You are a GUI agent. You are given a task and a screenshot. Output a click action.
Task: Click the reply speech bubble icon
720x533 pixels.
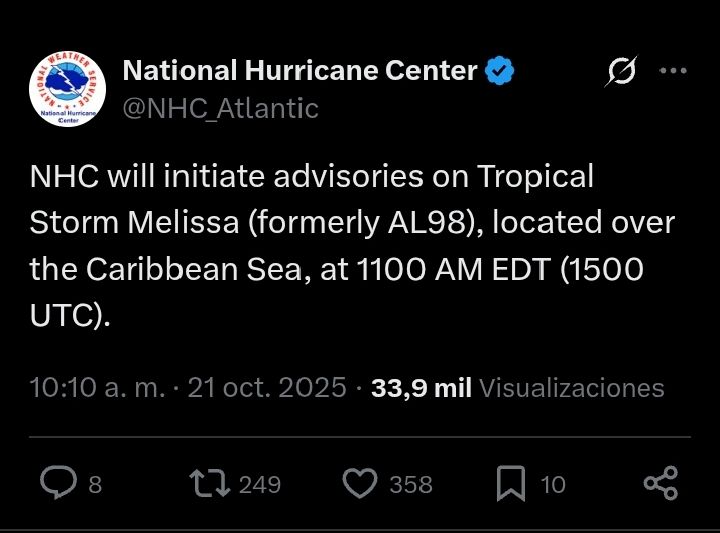[59, 484]
